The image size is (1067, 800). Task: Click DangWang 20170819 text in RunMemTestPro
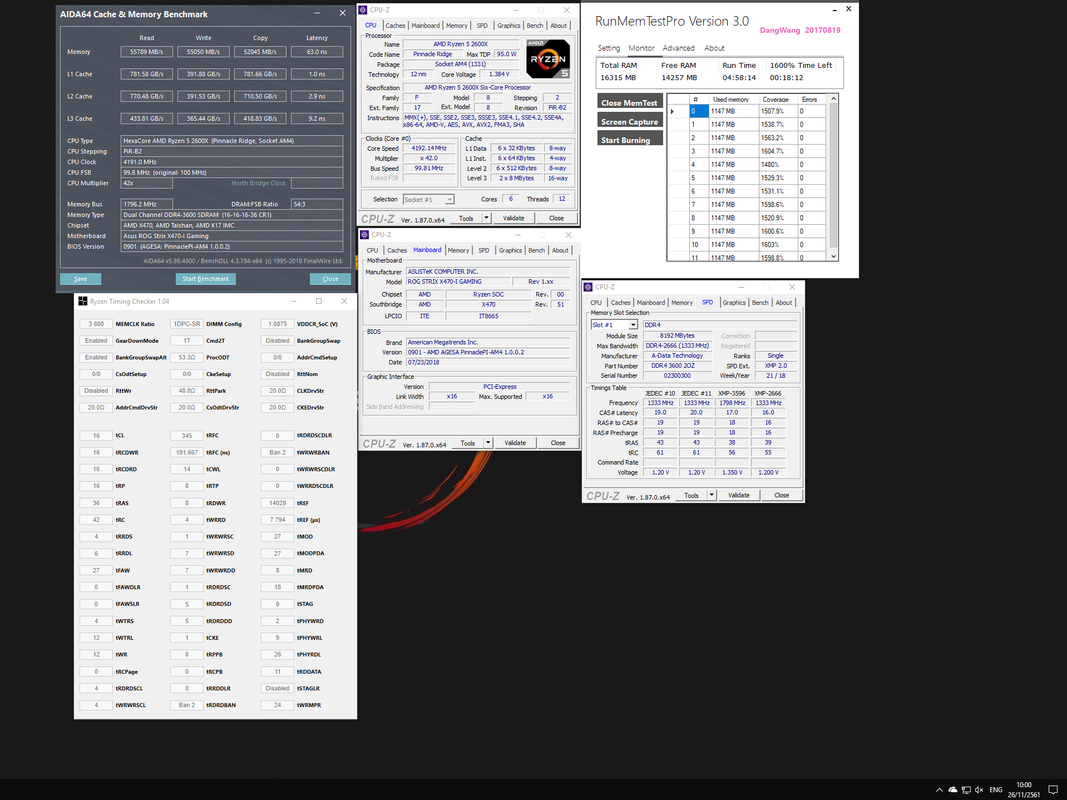[x=800, y=30]
